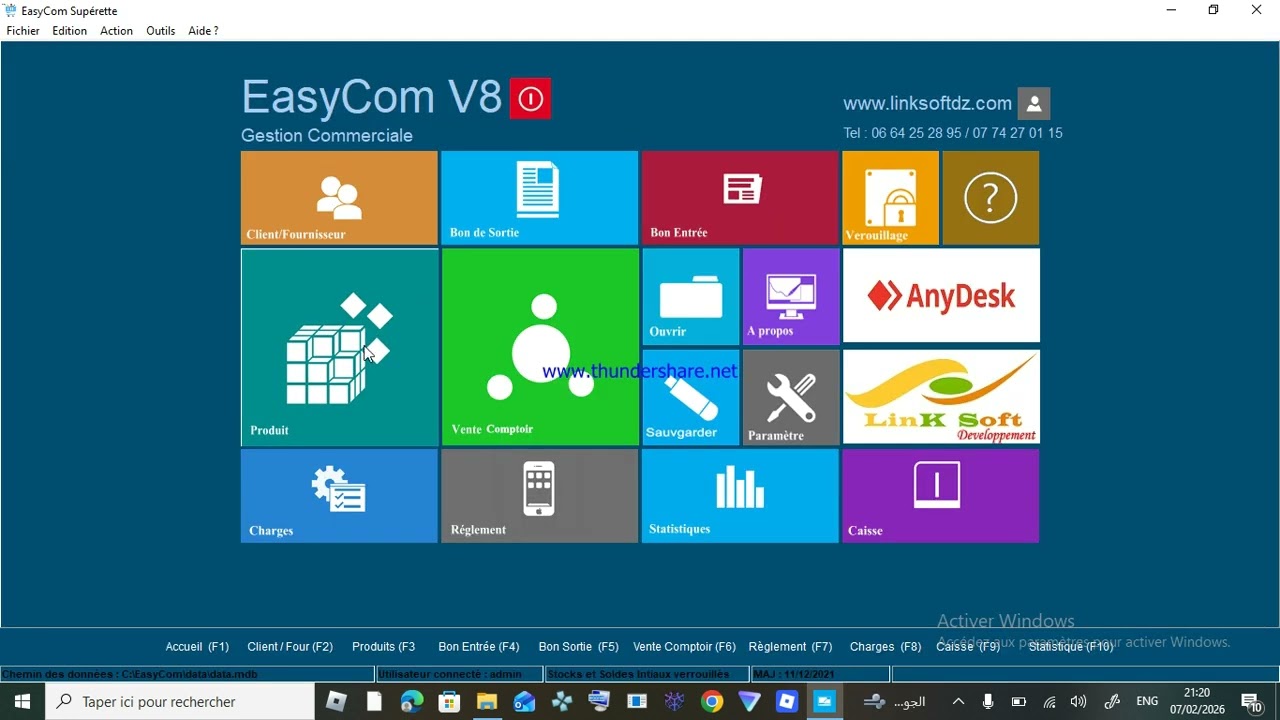Image resolution: width=1280 pixels, height=720 pixels.
Task: Open the Charges tile
Action: (x=339, y=496)
